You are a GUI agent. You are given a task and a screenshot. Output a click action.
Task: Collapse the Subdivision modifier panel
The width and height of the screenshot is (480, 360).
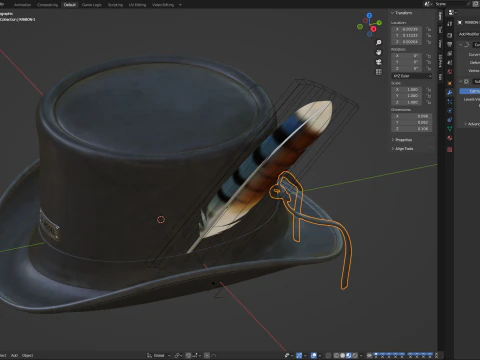pos(461,81)
